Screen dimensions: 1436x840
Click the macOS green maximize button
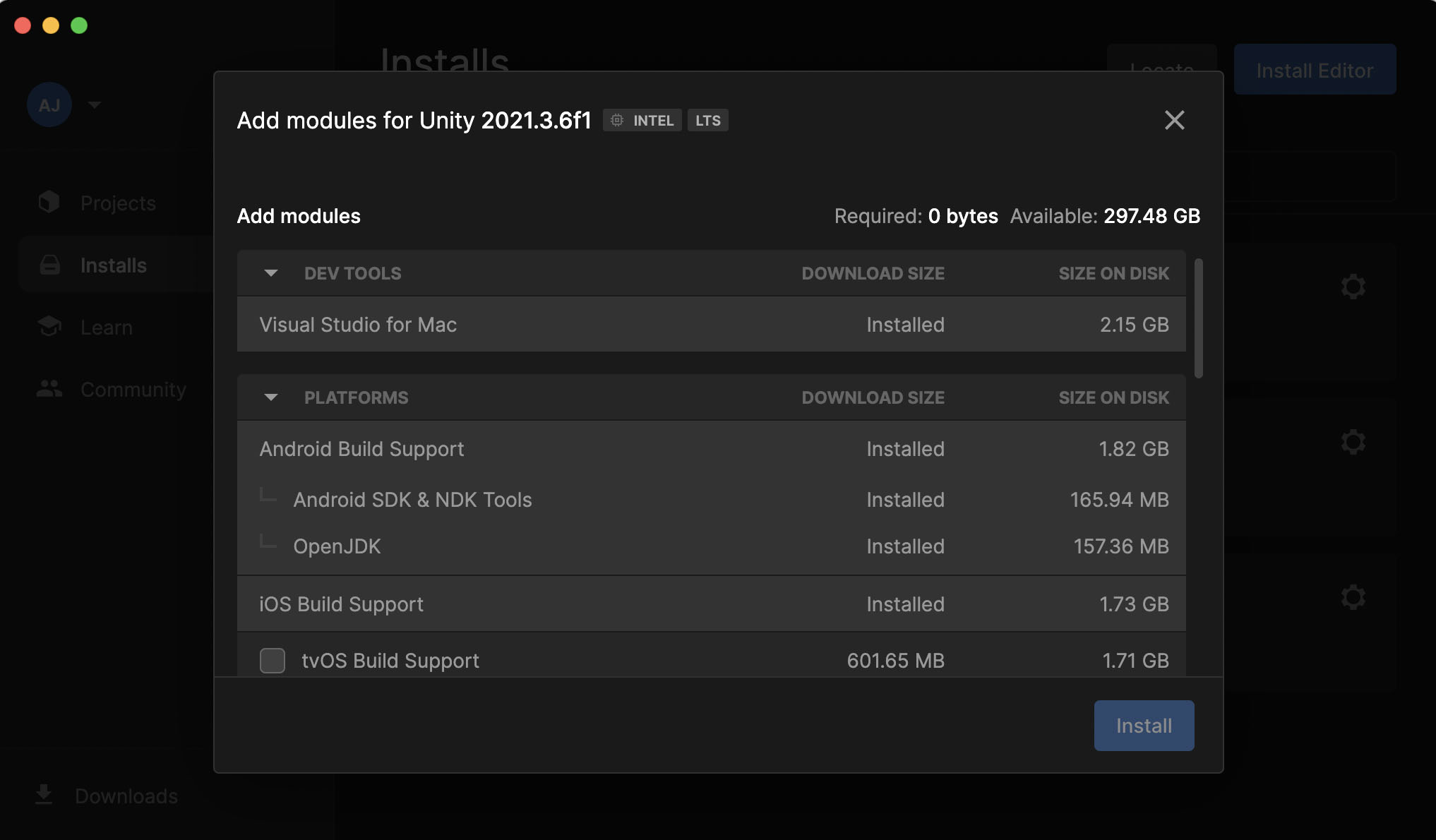79,25
